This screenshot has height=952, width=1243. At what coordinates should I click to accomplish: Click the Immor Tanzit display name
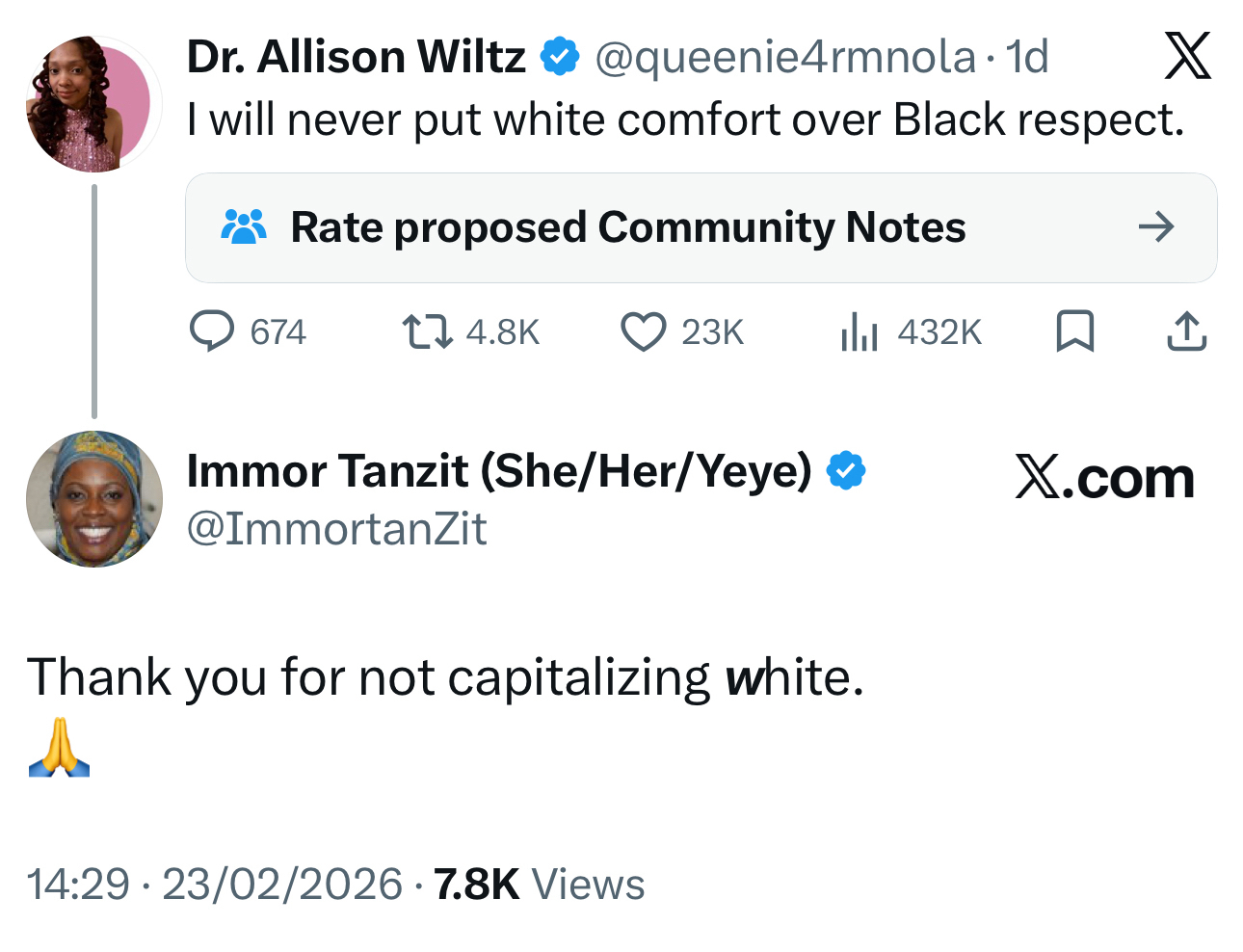pos(499,471)
